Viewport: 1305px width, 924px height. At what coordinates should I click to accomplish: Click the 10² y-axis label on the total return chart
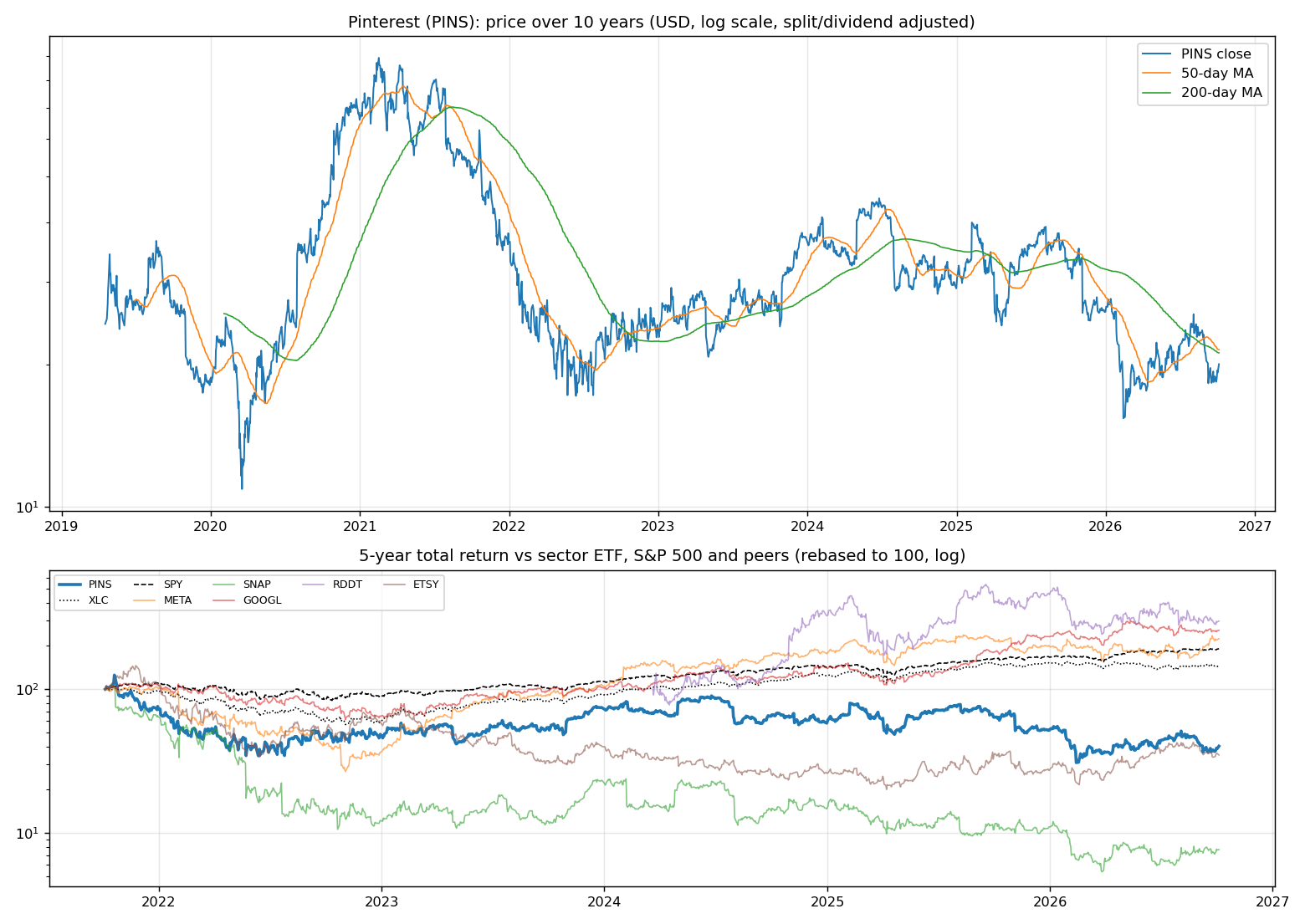(29, 689)
